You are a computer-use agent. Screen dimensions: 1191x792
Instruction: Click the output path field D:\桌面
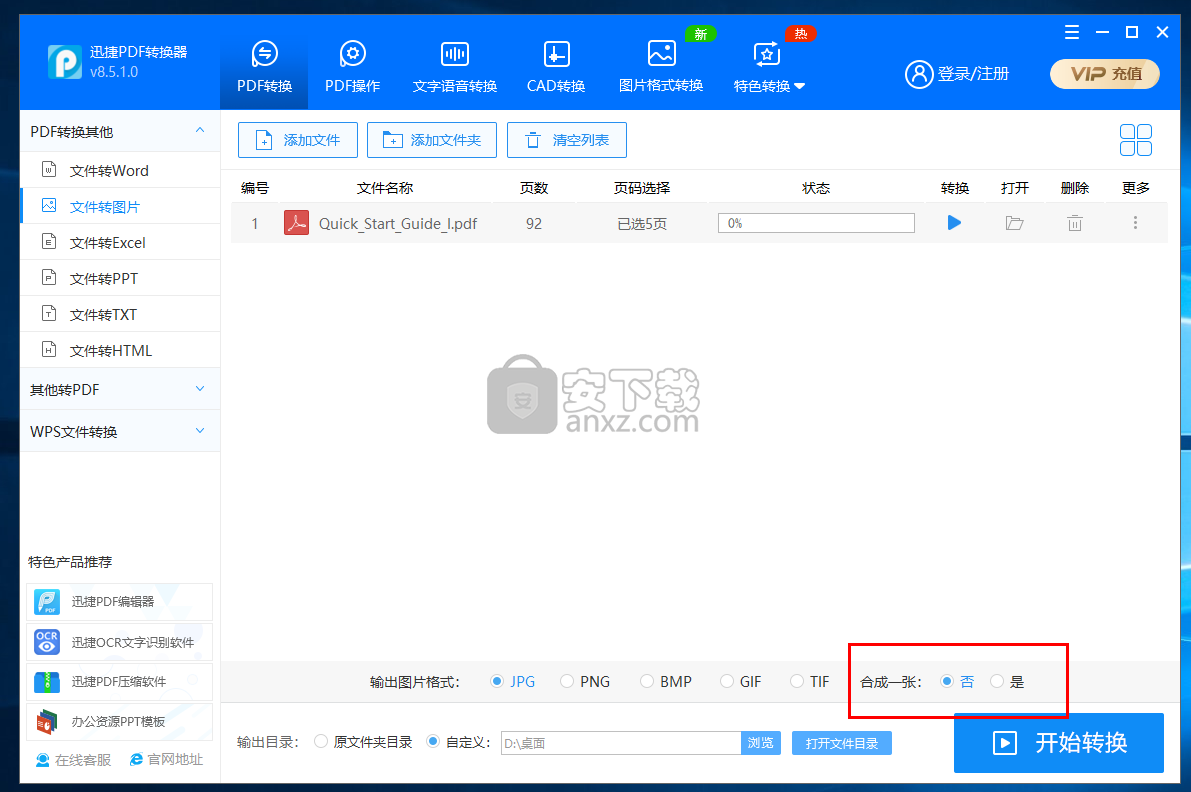(621, 743)
